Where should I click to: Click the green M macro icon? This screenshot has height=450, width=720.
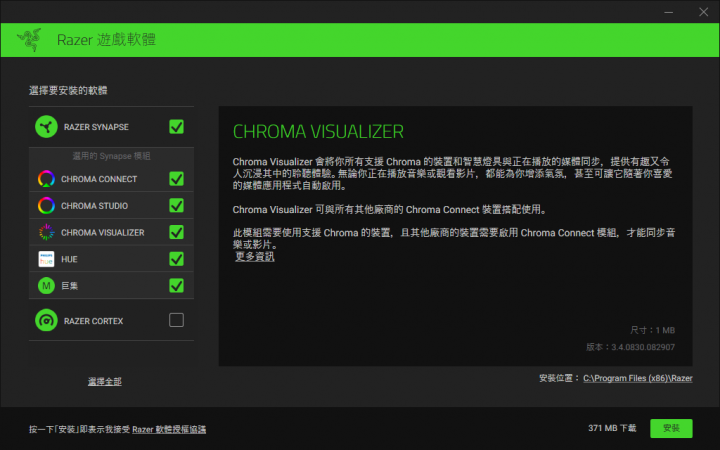[46, 286]
